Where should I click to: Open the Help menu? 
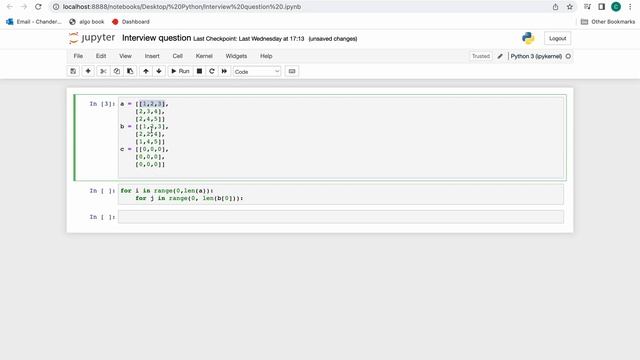(x=266, y=56)
